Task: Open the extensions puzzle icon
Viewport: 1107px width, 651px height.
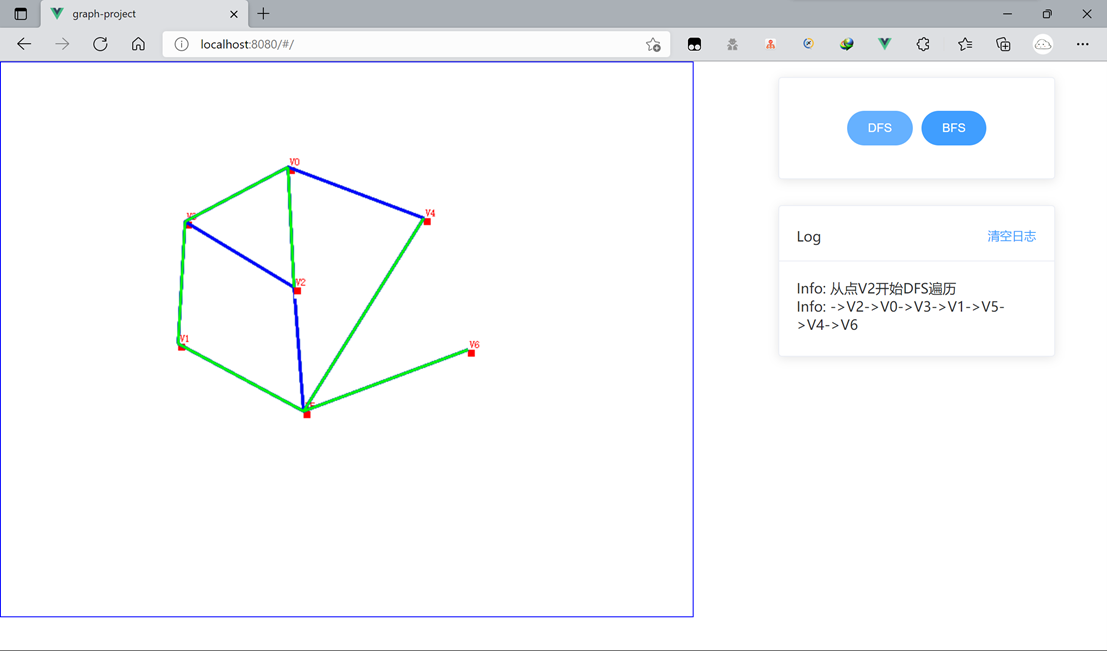Action: 923,44
